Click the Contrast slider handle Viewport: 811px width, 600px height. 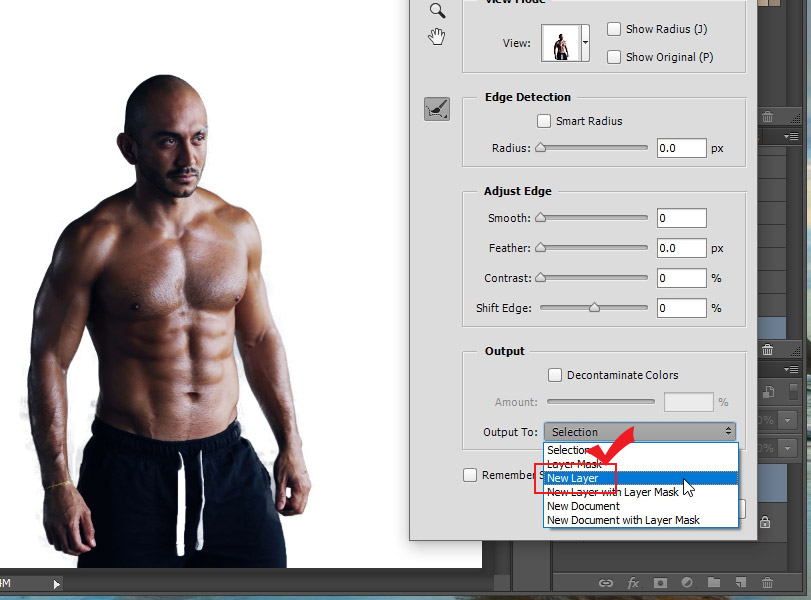(540, 278)
